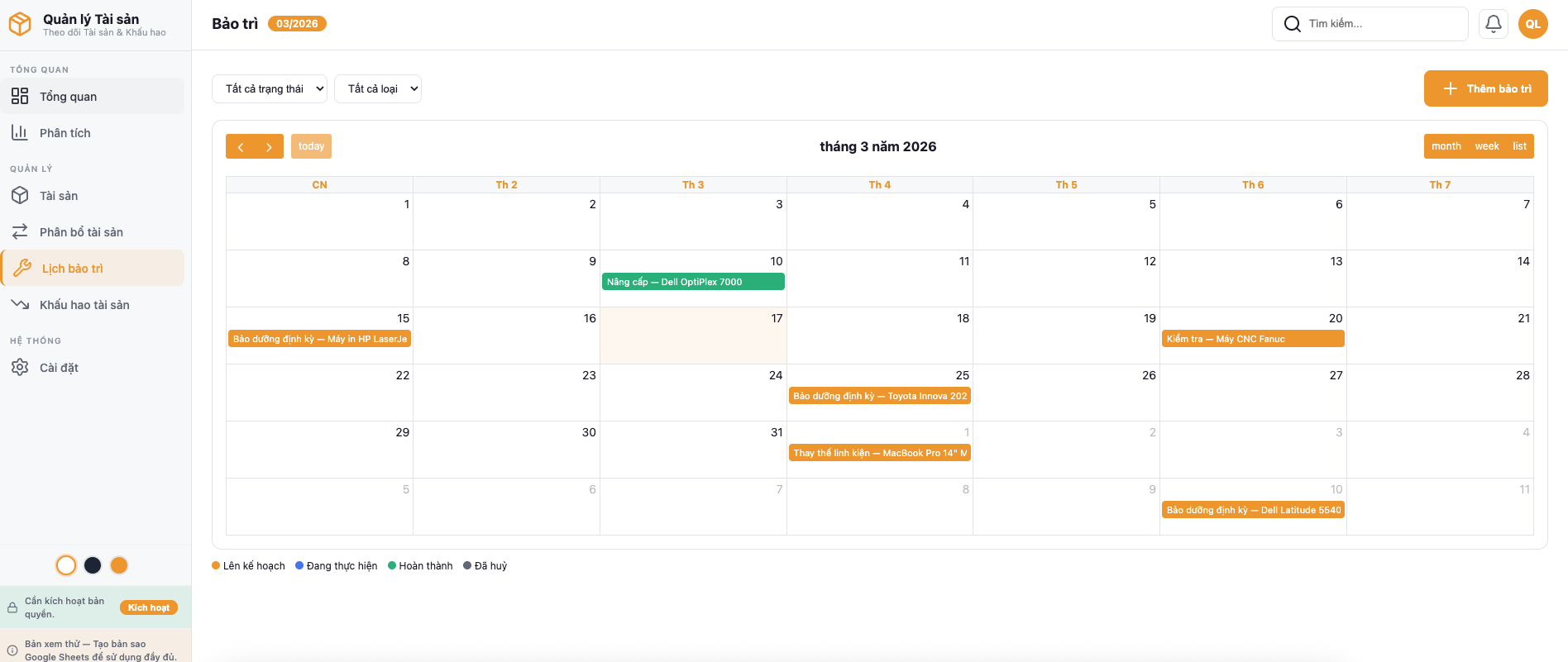This screenshot has width=1568, height=662.
Task: Switch calendar to week view
Action: [x=1486, y=146]
